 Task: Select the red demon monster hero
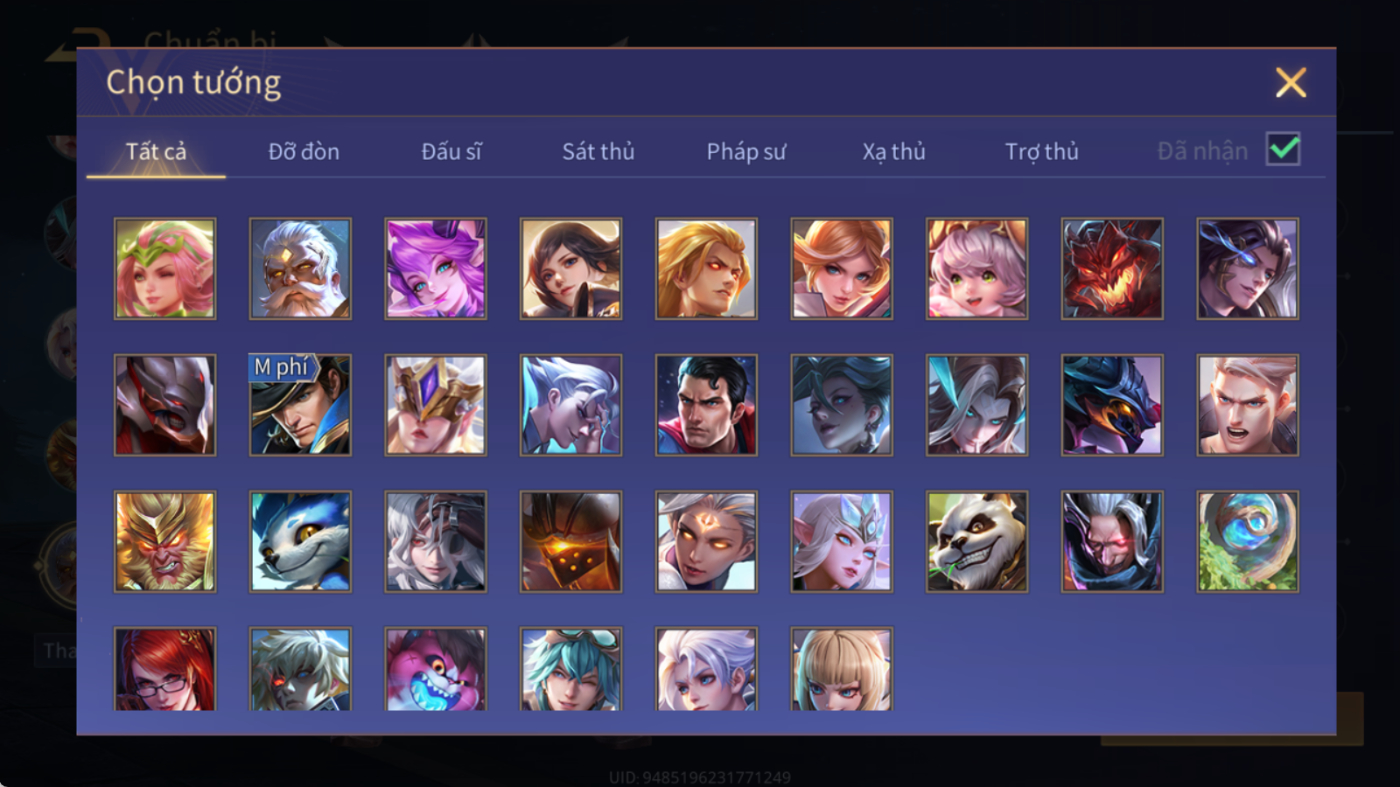pos(1112,269)
